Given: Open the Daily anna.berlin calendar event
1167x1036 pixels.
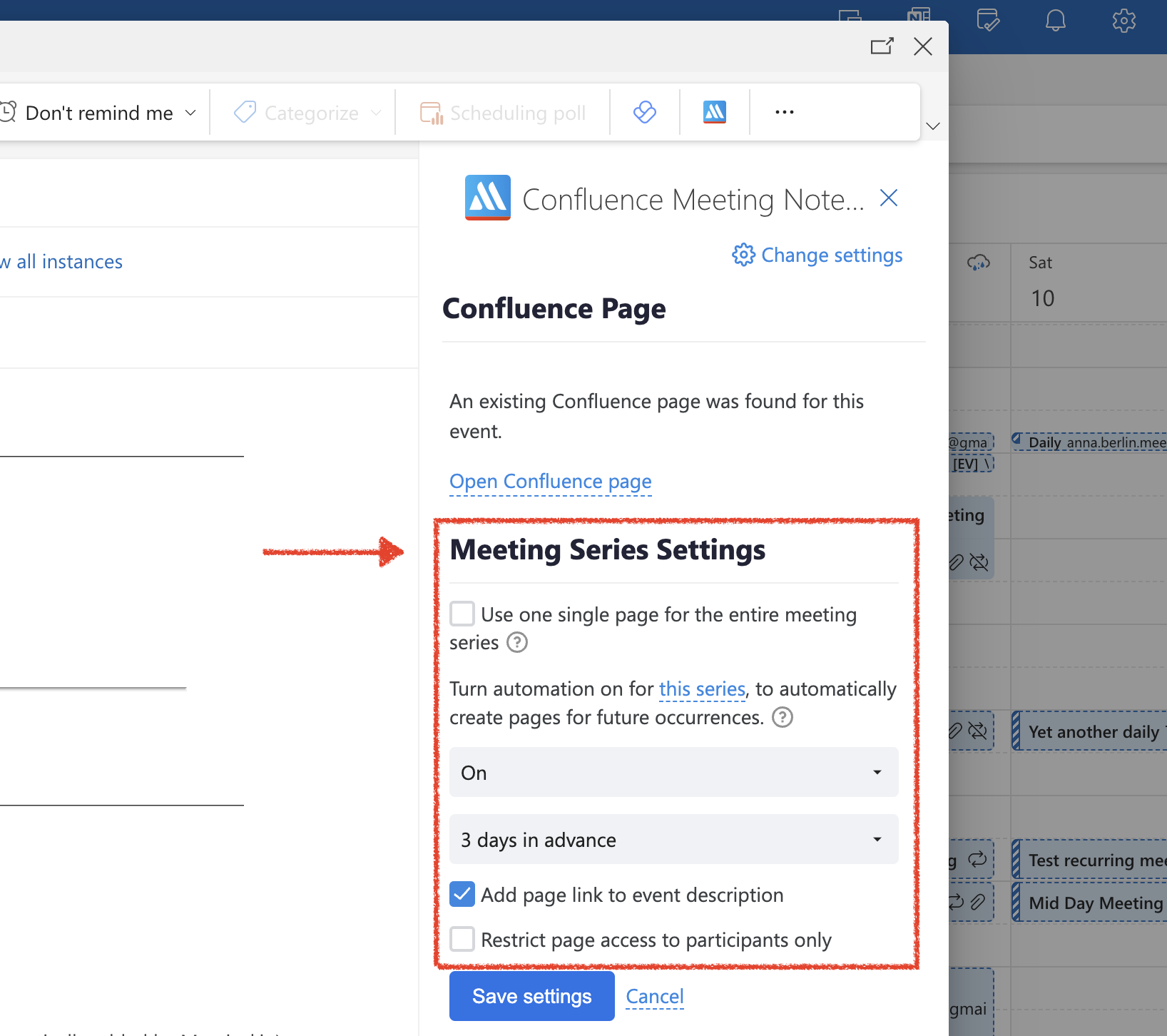Looking at the screenshot, I should (x=1089, y=442).
